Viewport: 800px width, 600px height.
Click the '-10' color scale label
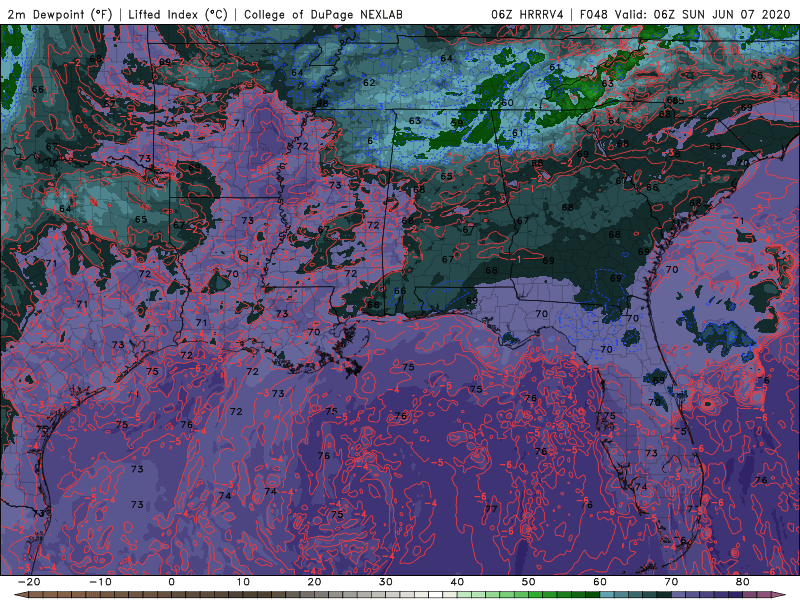coord(100,582)
